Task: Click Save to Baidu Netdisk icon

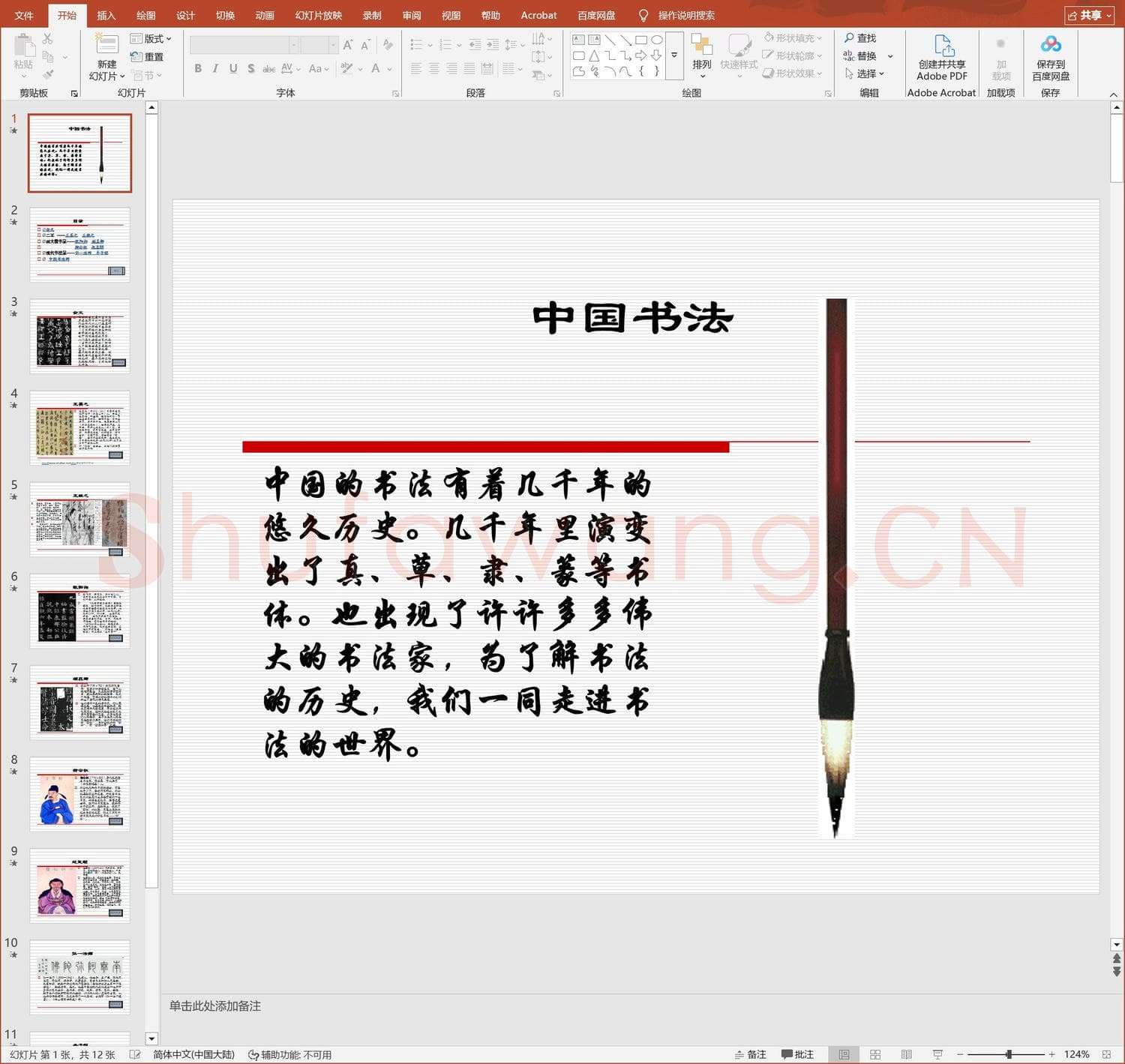Action: [x=1051, y=45]
